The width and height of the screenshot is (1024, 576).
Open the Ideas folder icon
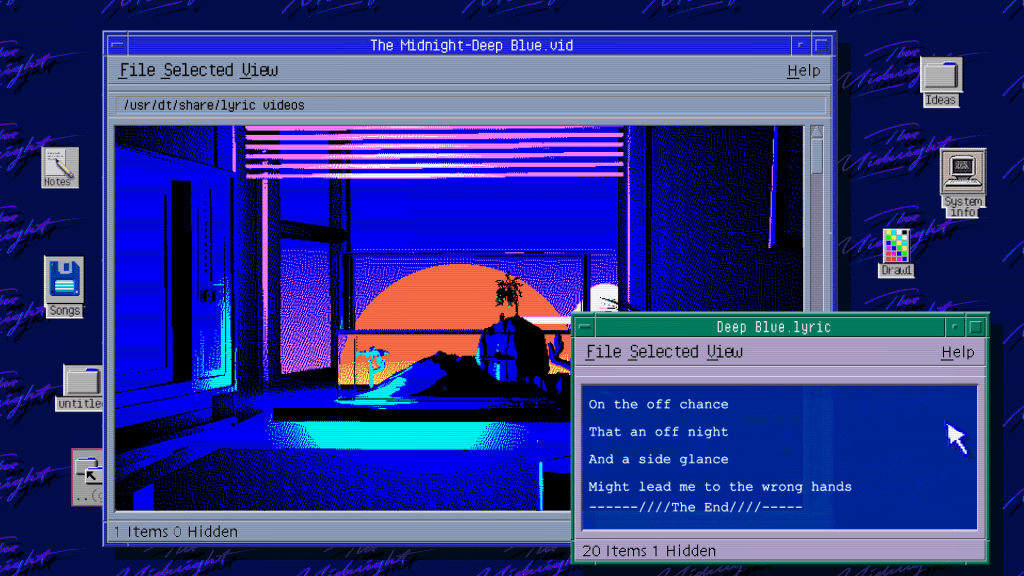[940, 82]
